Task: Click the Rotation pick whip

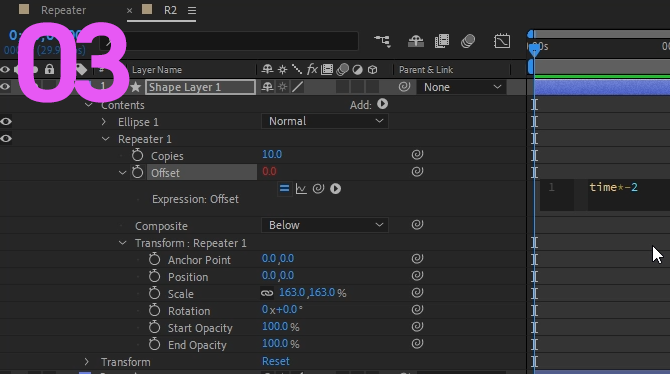Action: tap(417, 310)
